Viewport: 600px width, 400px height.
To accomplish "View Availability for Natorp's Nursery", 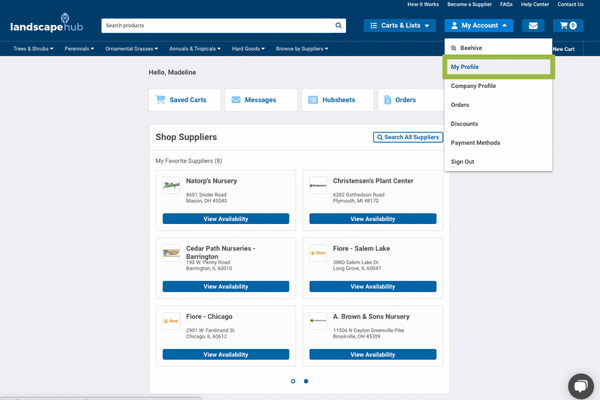I will pyautogui.click(x=226, y=219).
